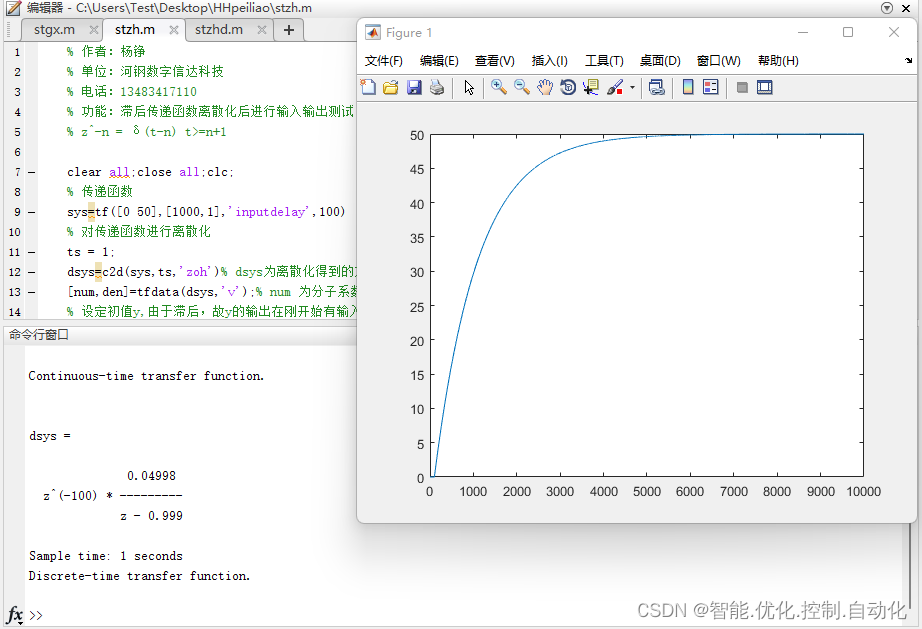Screen dimensions: 922x629
Task: Set breakpoint on line 13 dash
Action: click(x=32, y=292)
